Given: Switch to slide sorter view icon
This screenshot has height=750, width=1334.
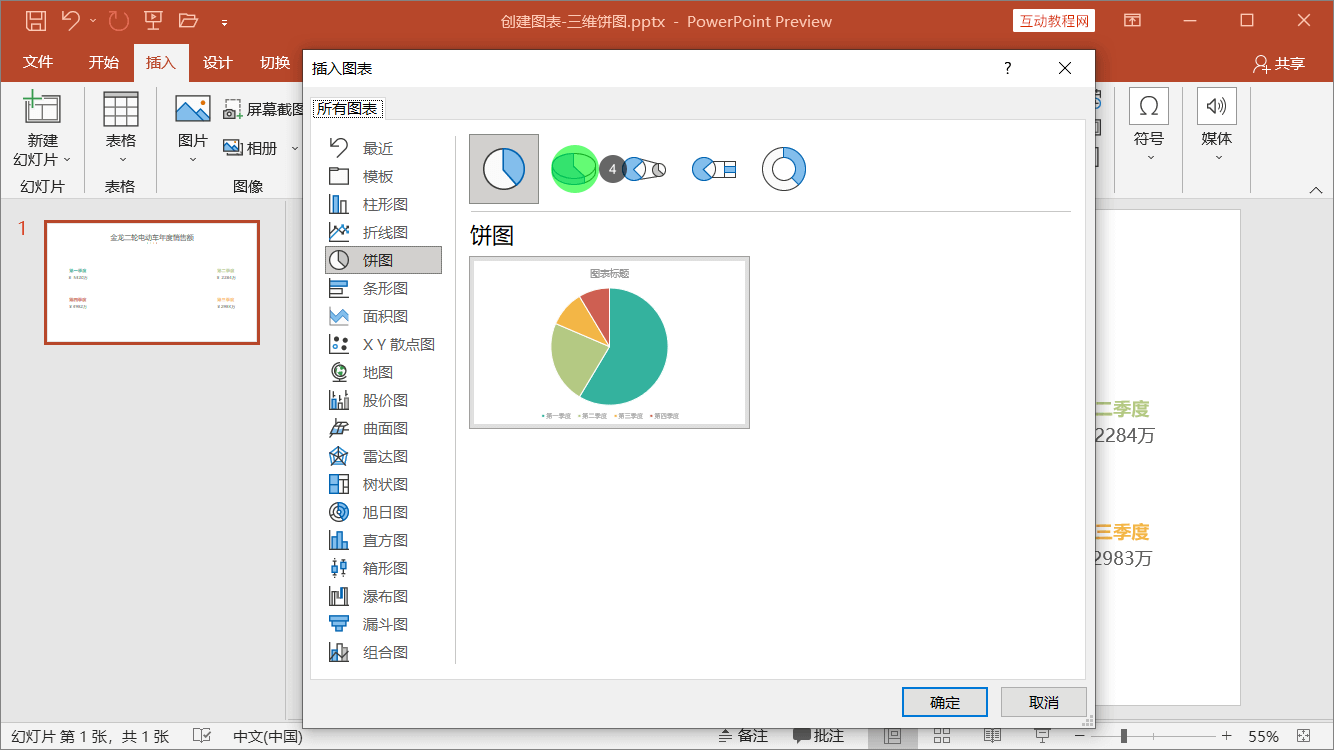Looking at the screenshot, I should [941, 736].
